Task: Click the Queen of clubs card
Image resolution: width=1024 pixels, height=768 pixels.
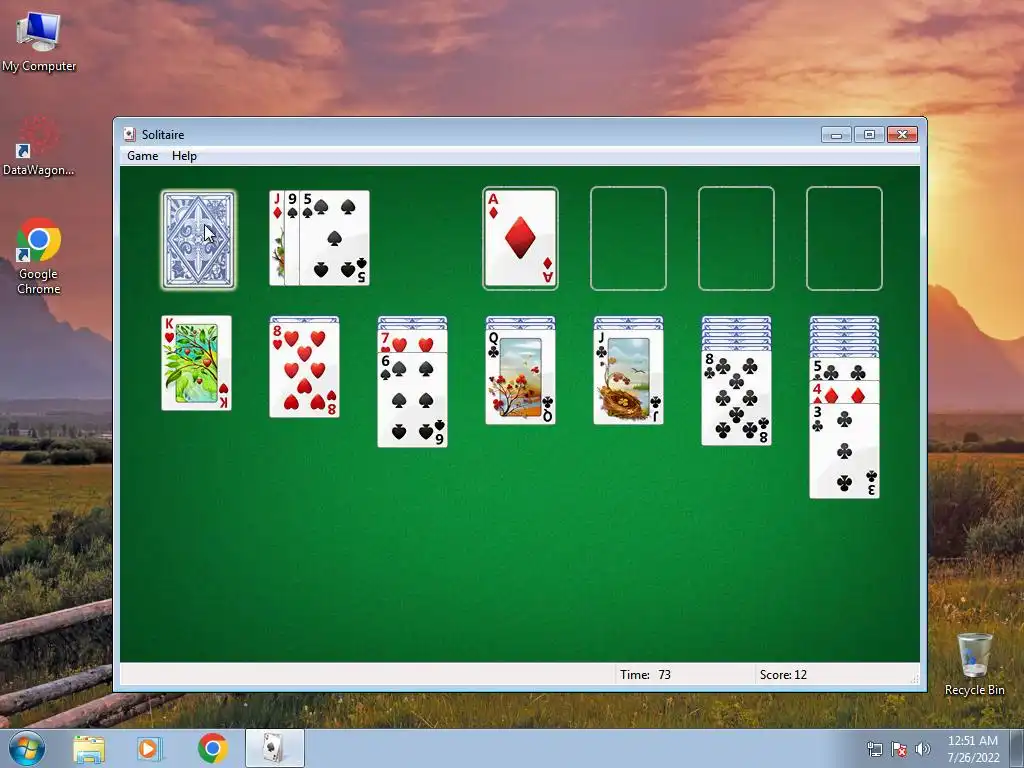Action: 520,377
